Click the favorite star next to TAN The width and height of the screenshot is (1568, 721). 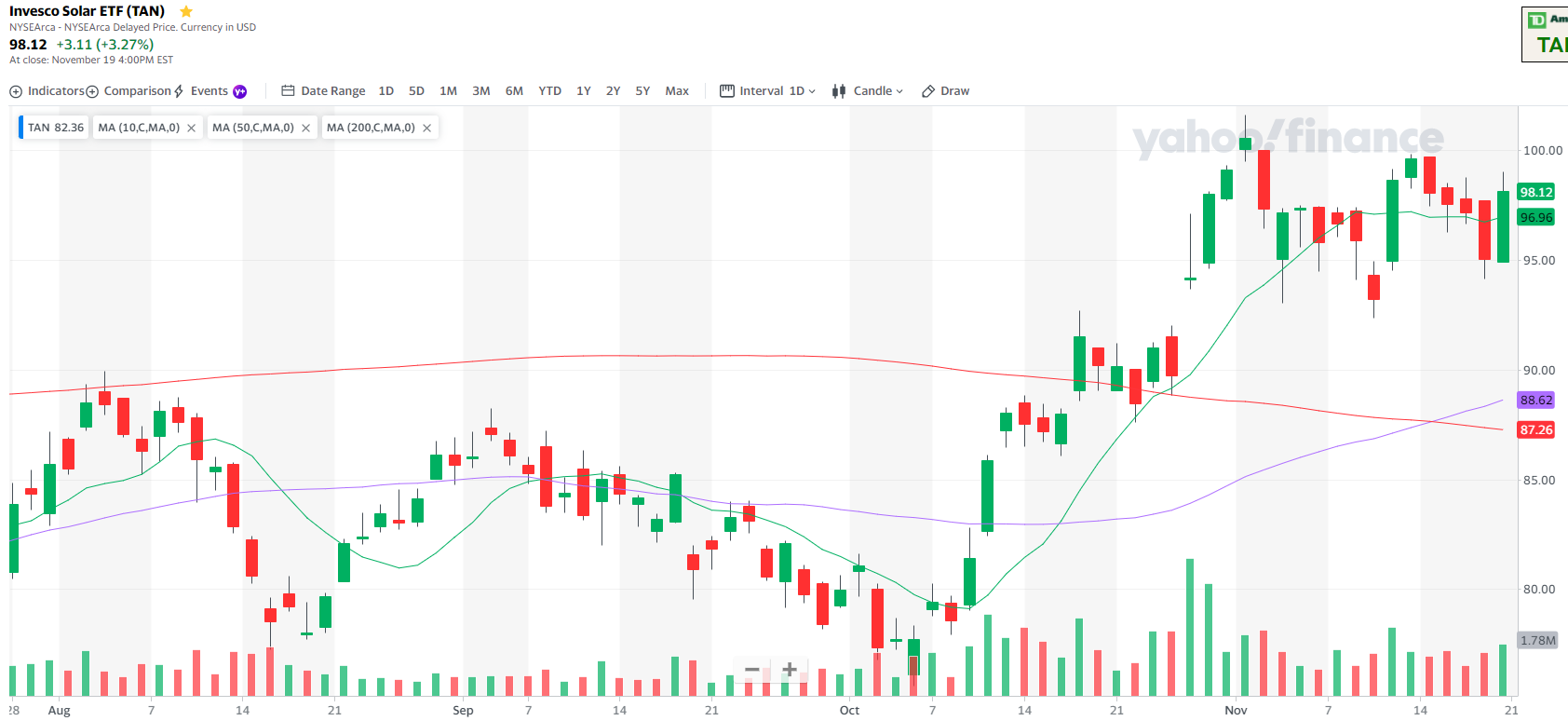click(x=186, y=11)
